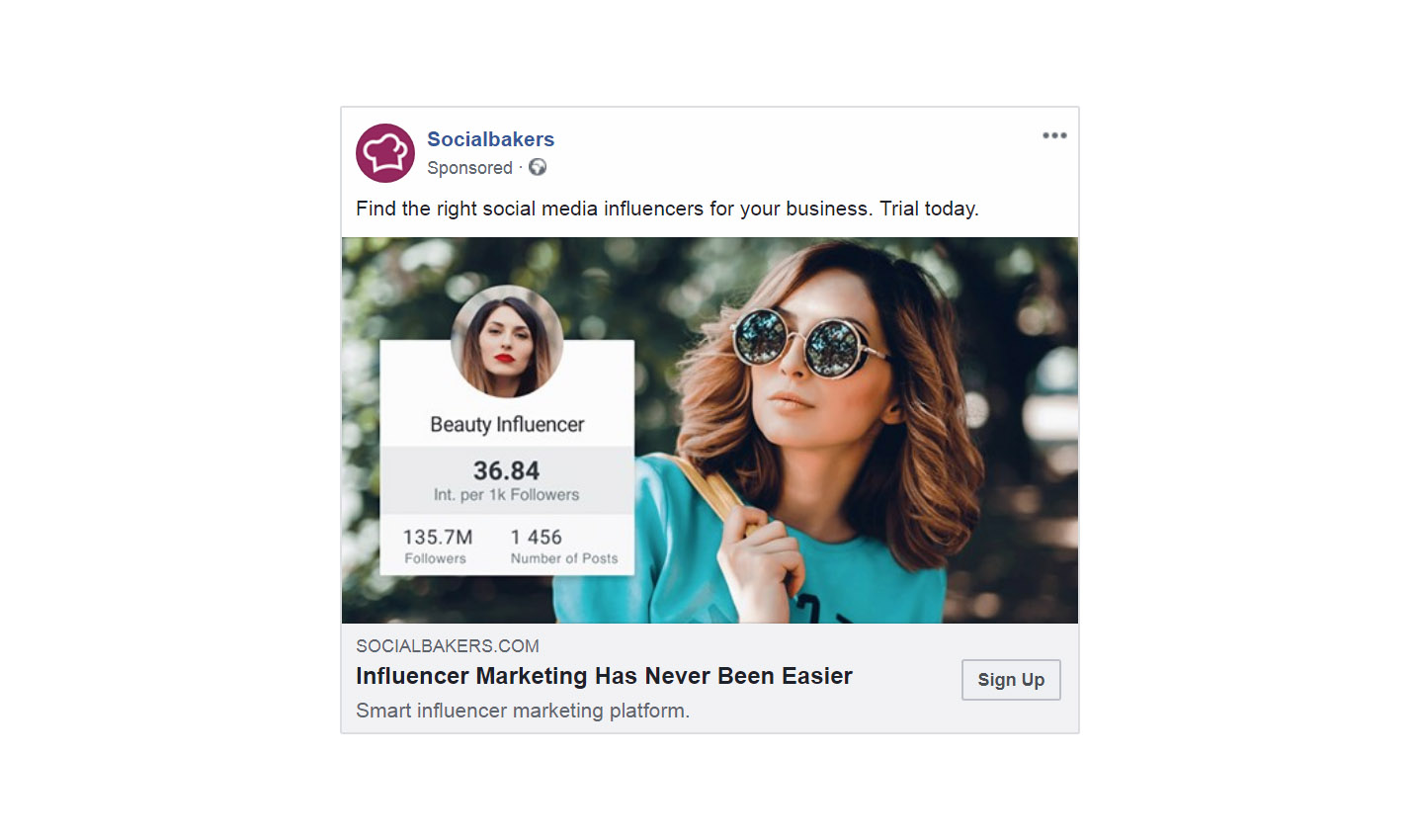This screenshot has height=840, width=1419.
Task: Click the Number of Posts label
Action: click(x=564, y=558)
